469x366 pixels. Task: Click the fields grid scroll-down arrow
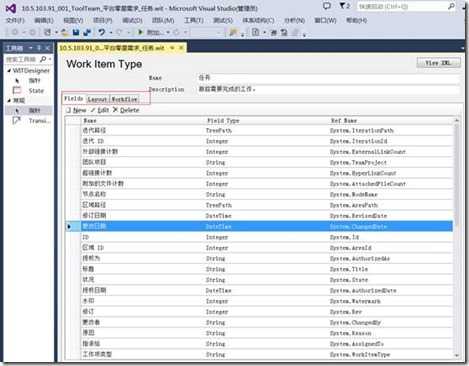[457, 356]
